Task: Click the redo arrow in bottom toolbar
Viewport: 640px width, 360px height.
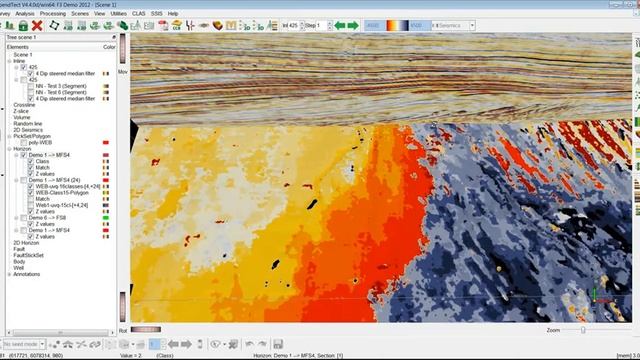Action: coord(262,344)
